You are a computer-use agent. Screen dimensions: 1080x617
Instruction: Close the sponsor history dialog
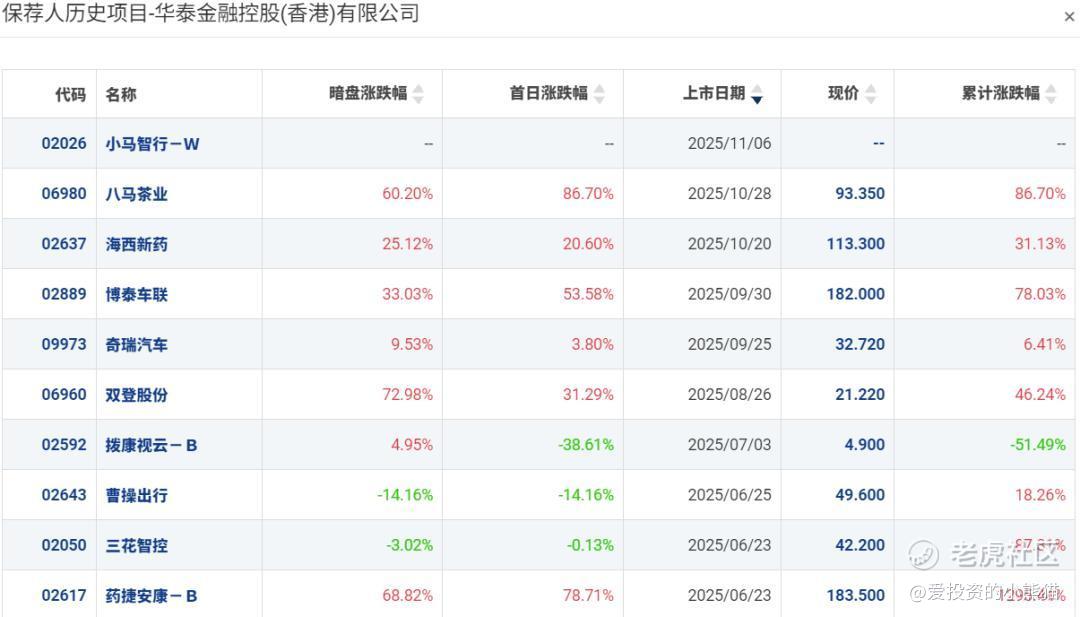click(x=1069, y=17)
